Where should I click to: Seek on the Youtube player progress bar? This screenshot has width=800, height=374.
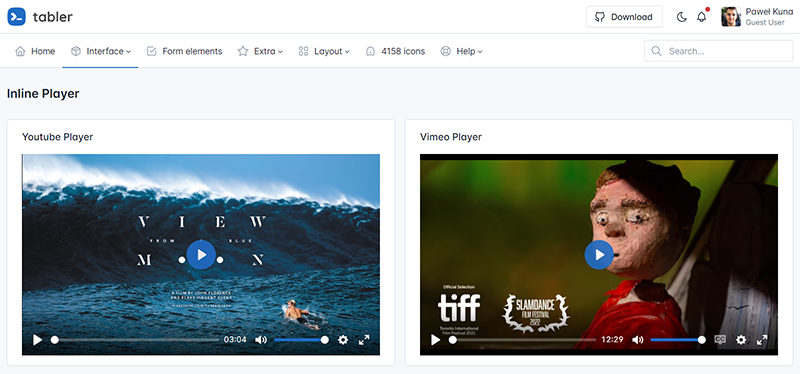[x=135, y=340]
